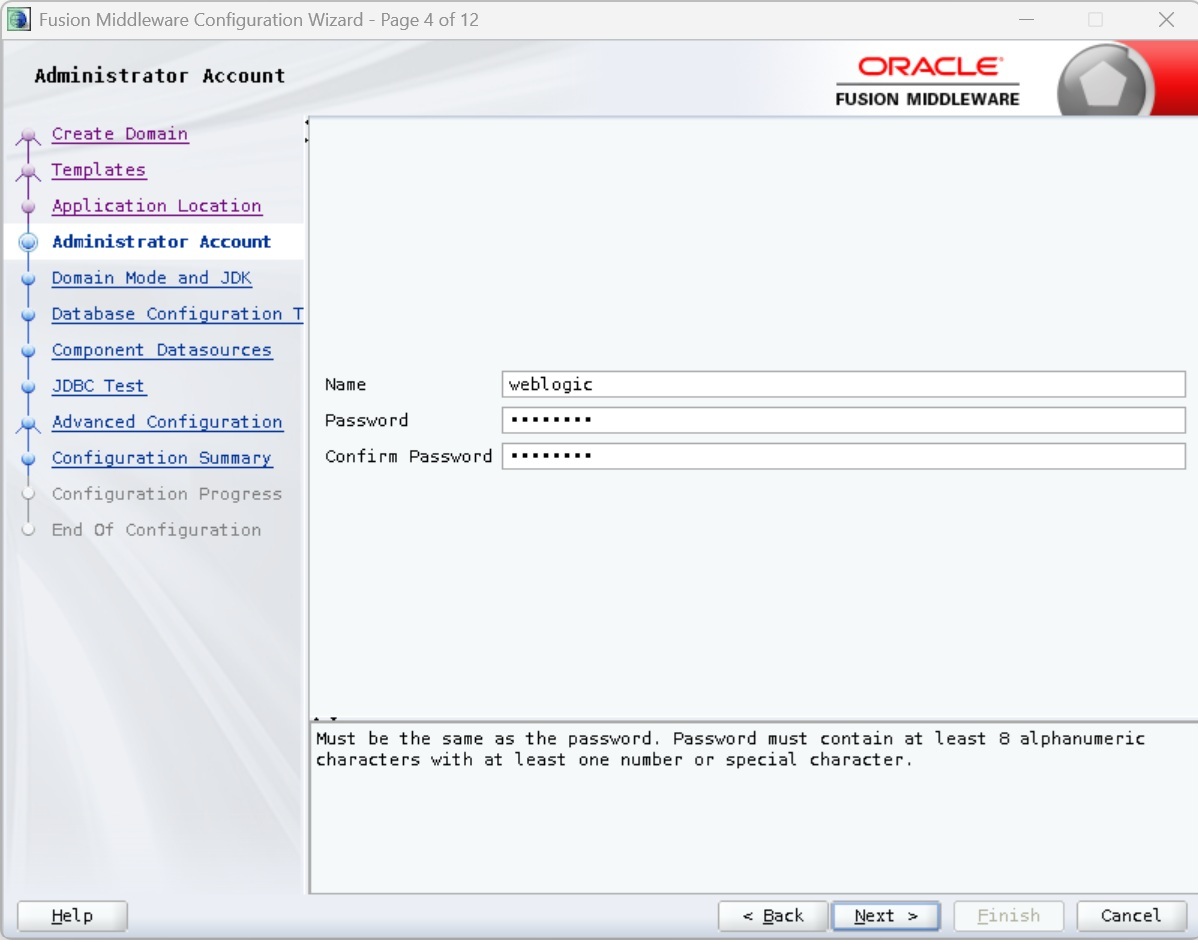The height and width of the screenshot is (946, 1198).
Task: Open the Domain Mode and JDK page
Action: (x=151, y=278)
